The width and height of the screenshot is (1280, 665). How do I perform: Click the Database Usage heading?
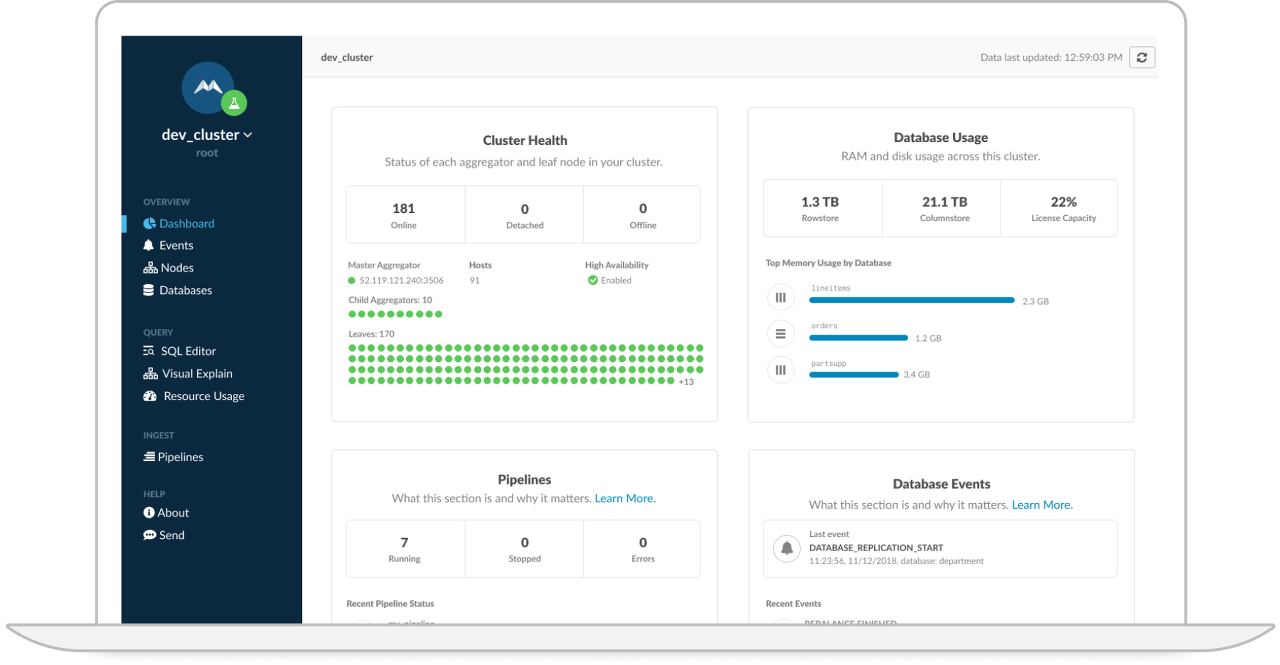point(941,138)
